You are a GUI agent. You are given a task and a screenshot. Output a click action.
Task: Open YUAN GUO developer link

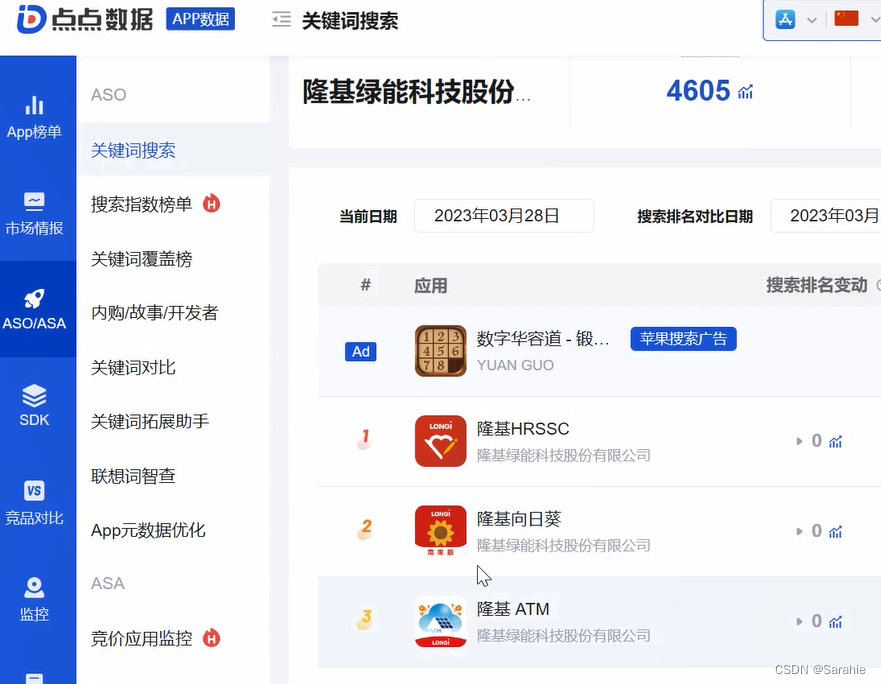click(515, 365)
